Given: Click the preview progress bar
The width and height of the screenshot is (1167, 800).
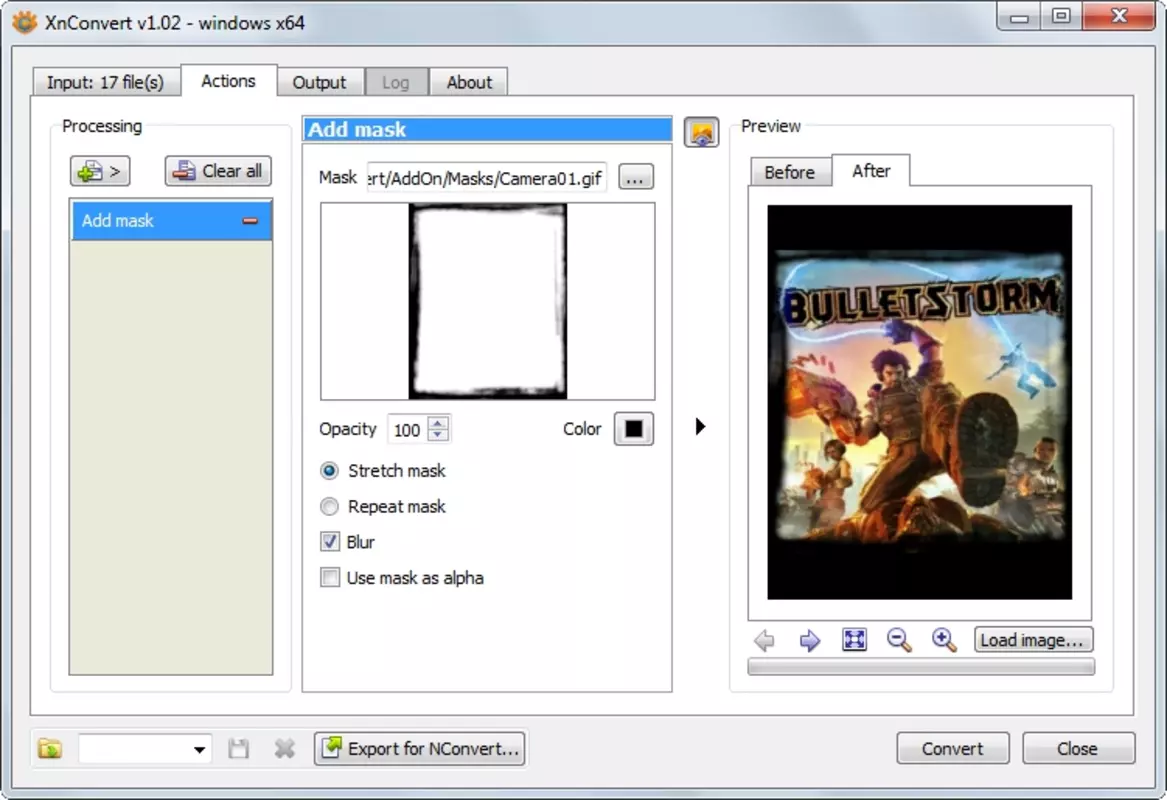Looking at the screenshot, I should [x=921, y=668].
